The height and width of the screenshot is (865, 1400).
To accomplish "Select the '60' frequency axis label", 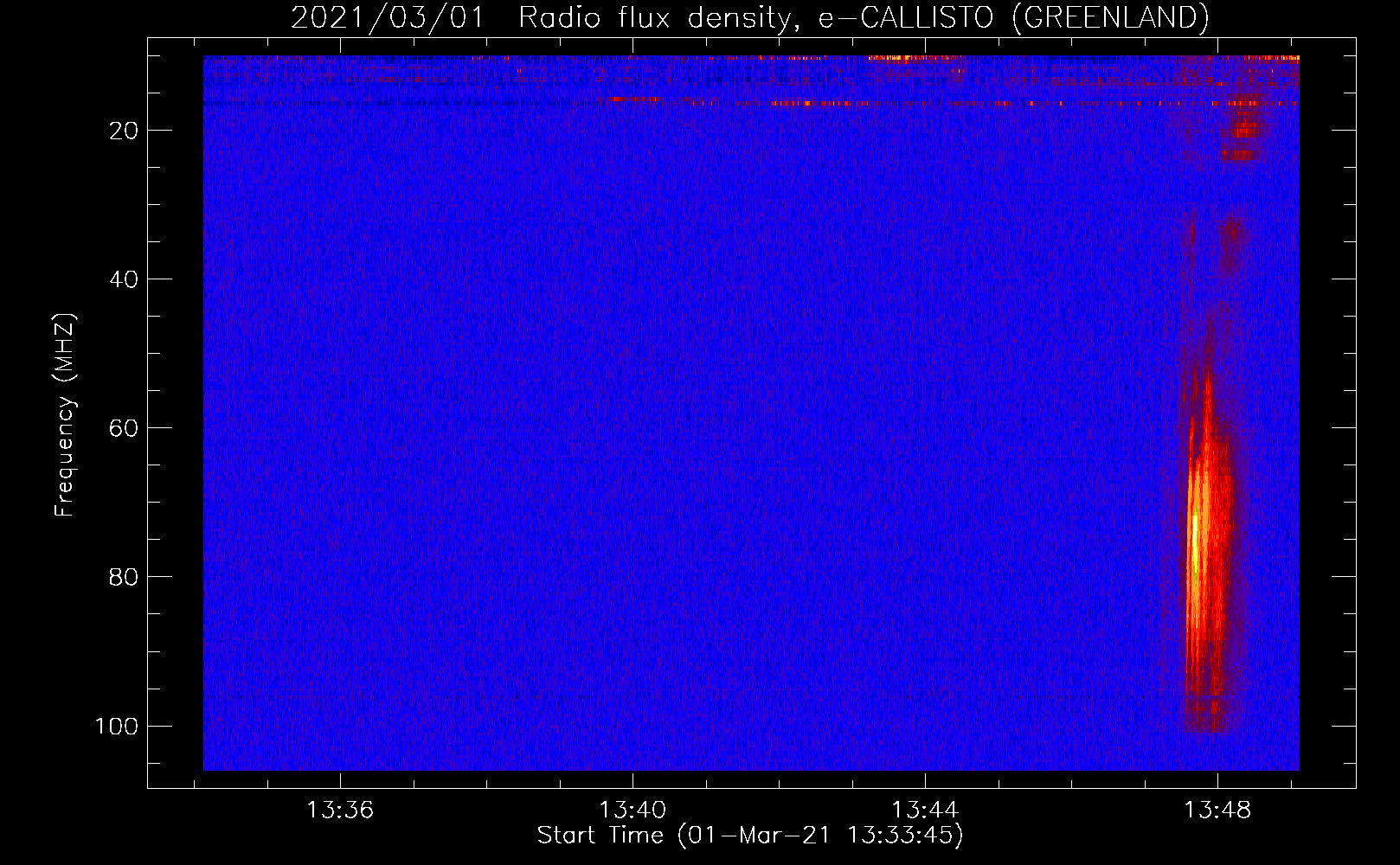I will (124, 428).
